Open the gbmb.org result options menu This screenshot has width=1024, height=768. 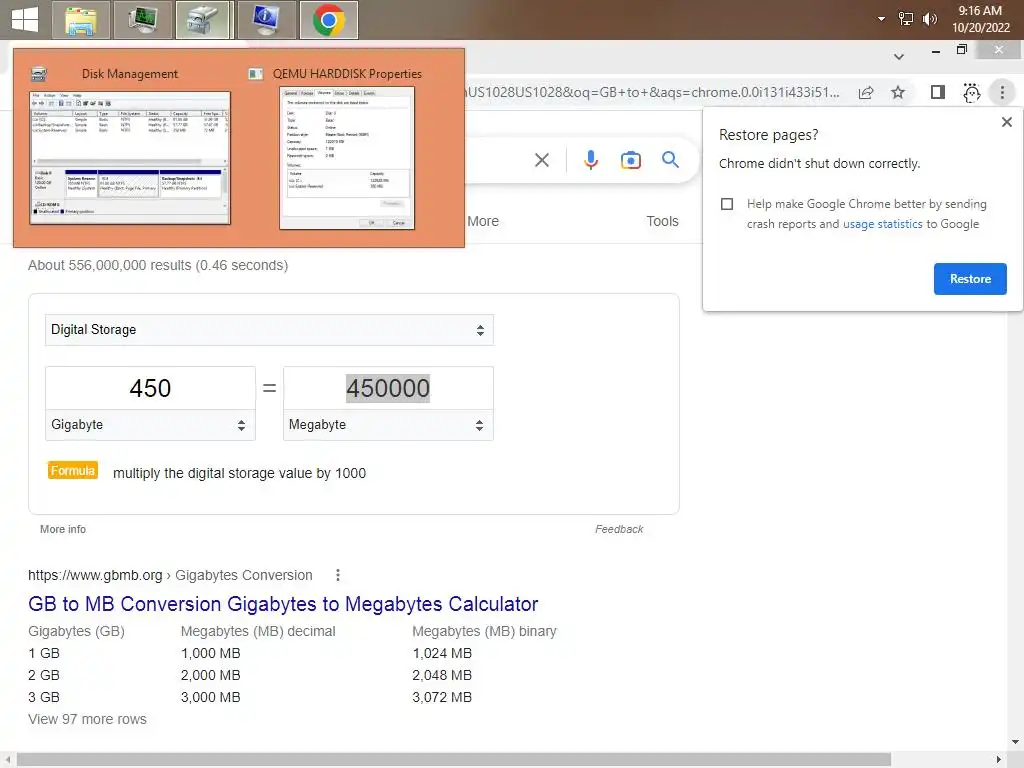(x=338, y=575)
